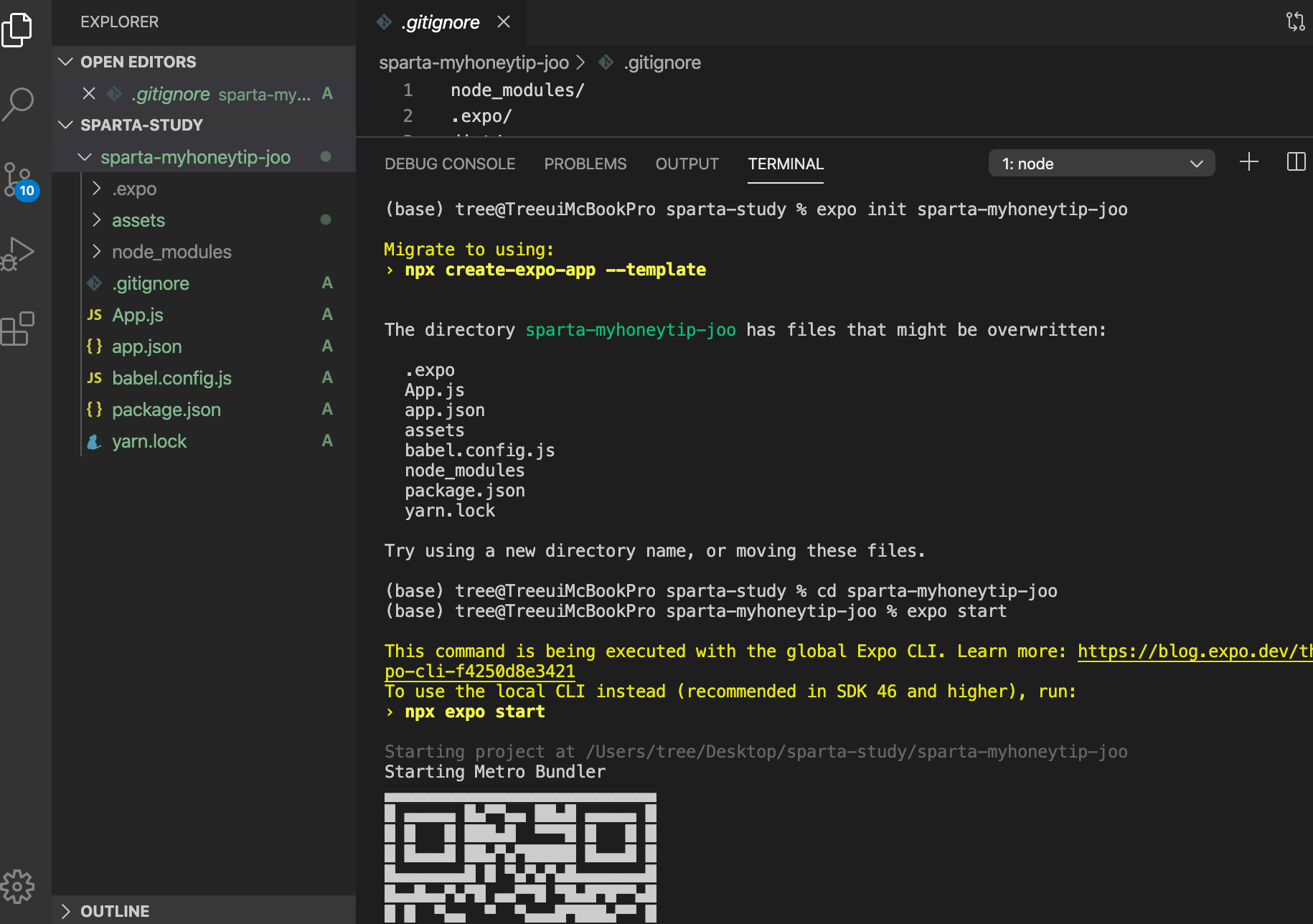1313x924 pixels.
Task: Open the Run and Debug view
Action: pyautogui.click(x=18, y=253)
